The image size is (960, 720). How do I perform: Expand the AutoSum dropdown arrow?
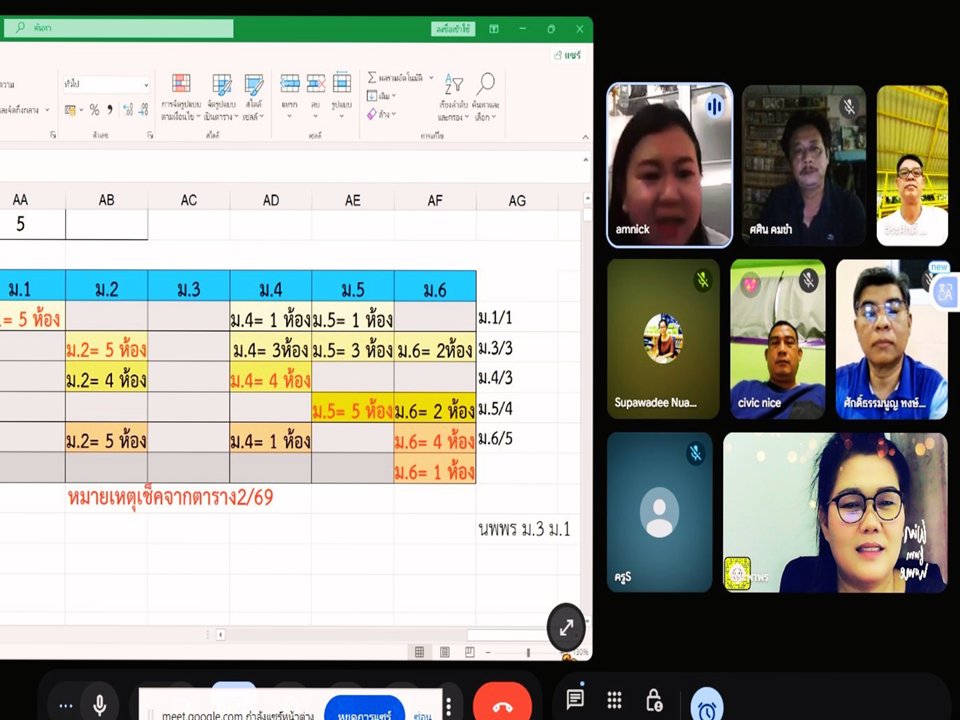point(431,78)
